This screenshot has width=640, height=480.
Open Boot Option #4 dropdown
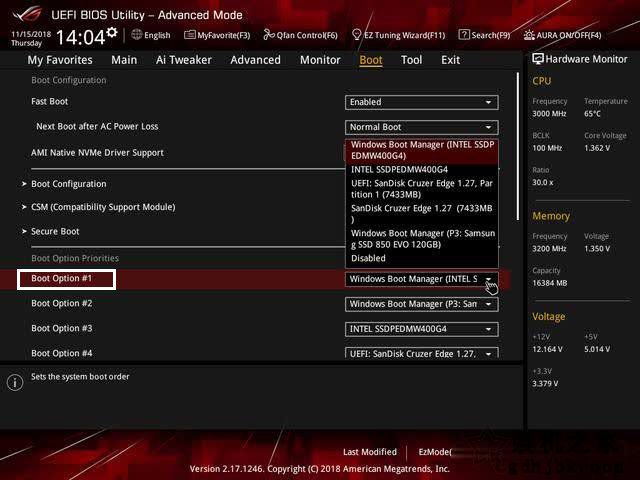pos(422,353)
